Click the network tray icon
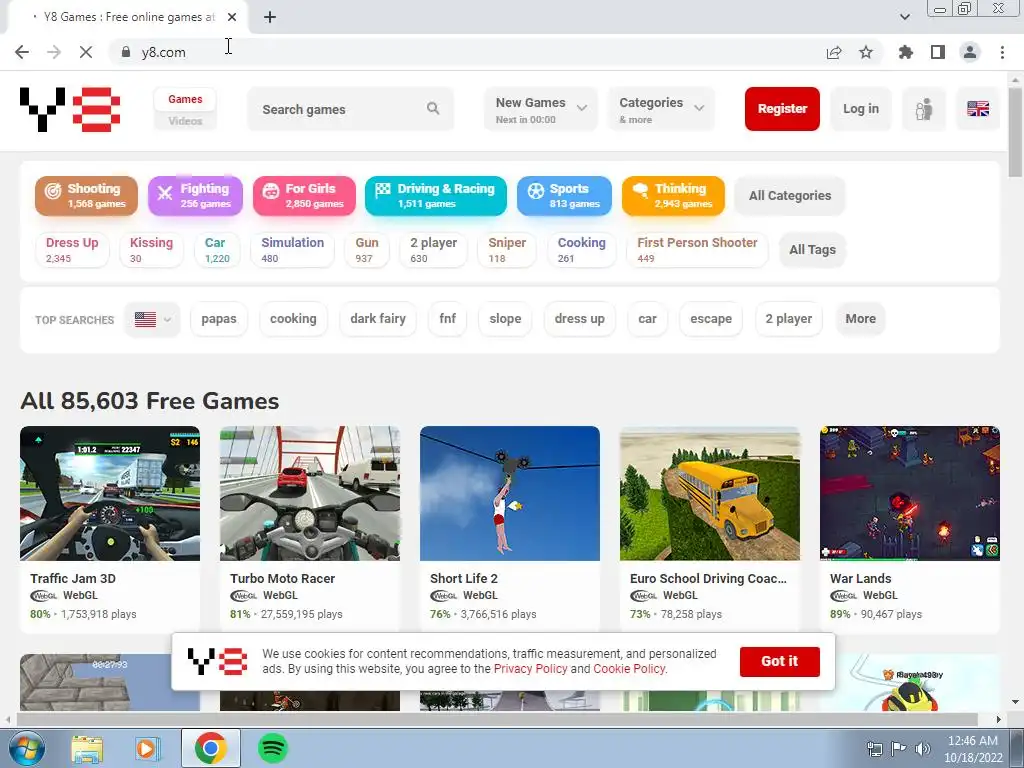This screenshot has width=1024, height=768. coord(874,749)
